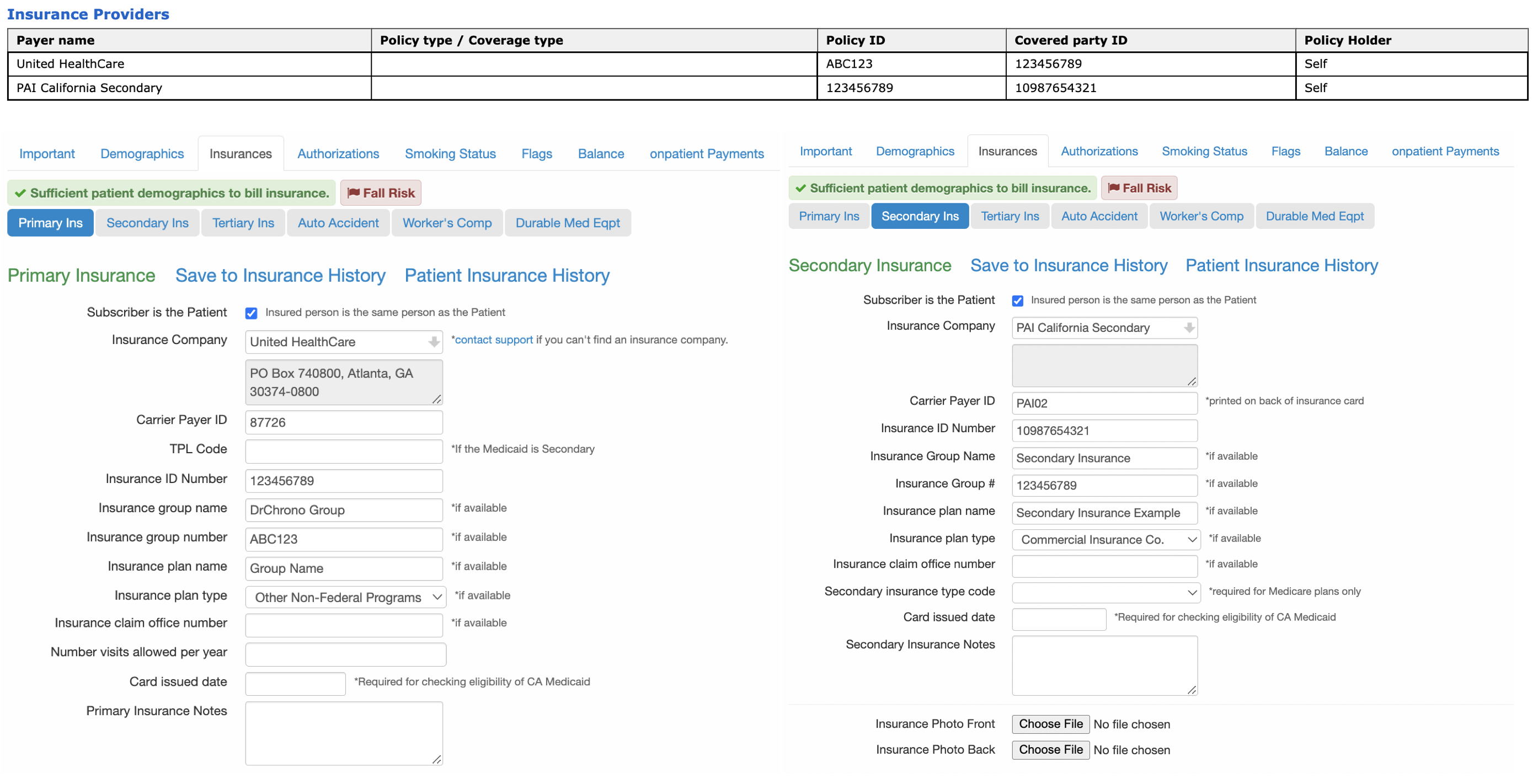Expand Other Non-Federal Programs plan type dropdown

tap(346, 597)
